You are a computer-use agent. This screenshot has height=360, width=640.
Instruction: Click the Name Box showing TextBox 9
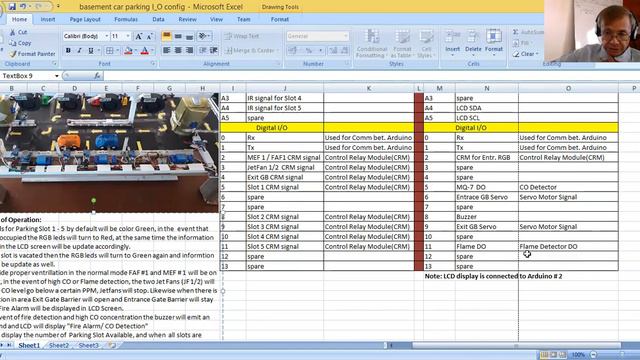(x=28, y=76)
